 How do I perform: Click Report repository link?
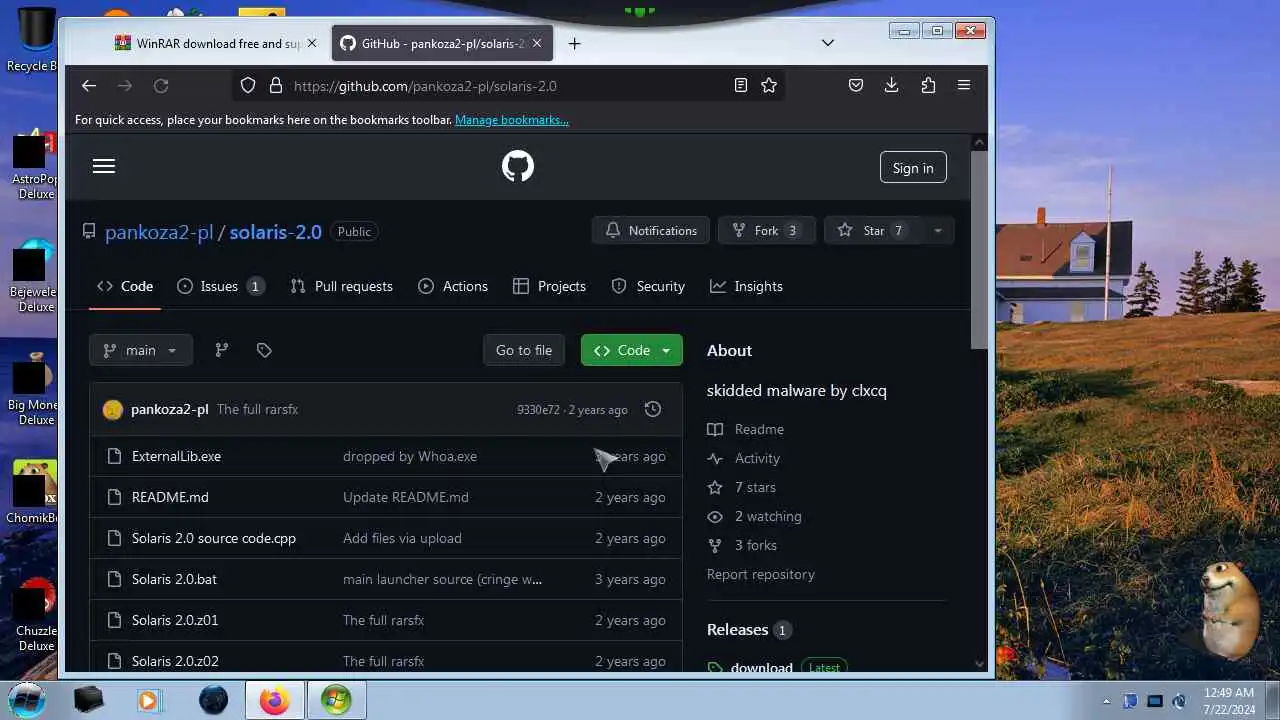click(x=761, y=574)
